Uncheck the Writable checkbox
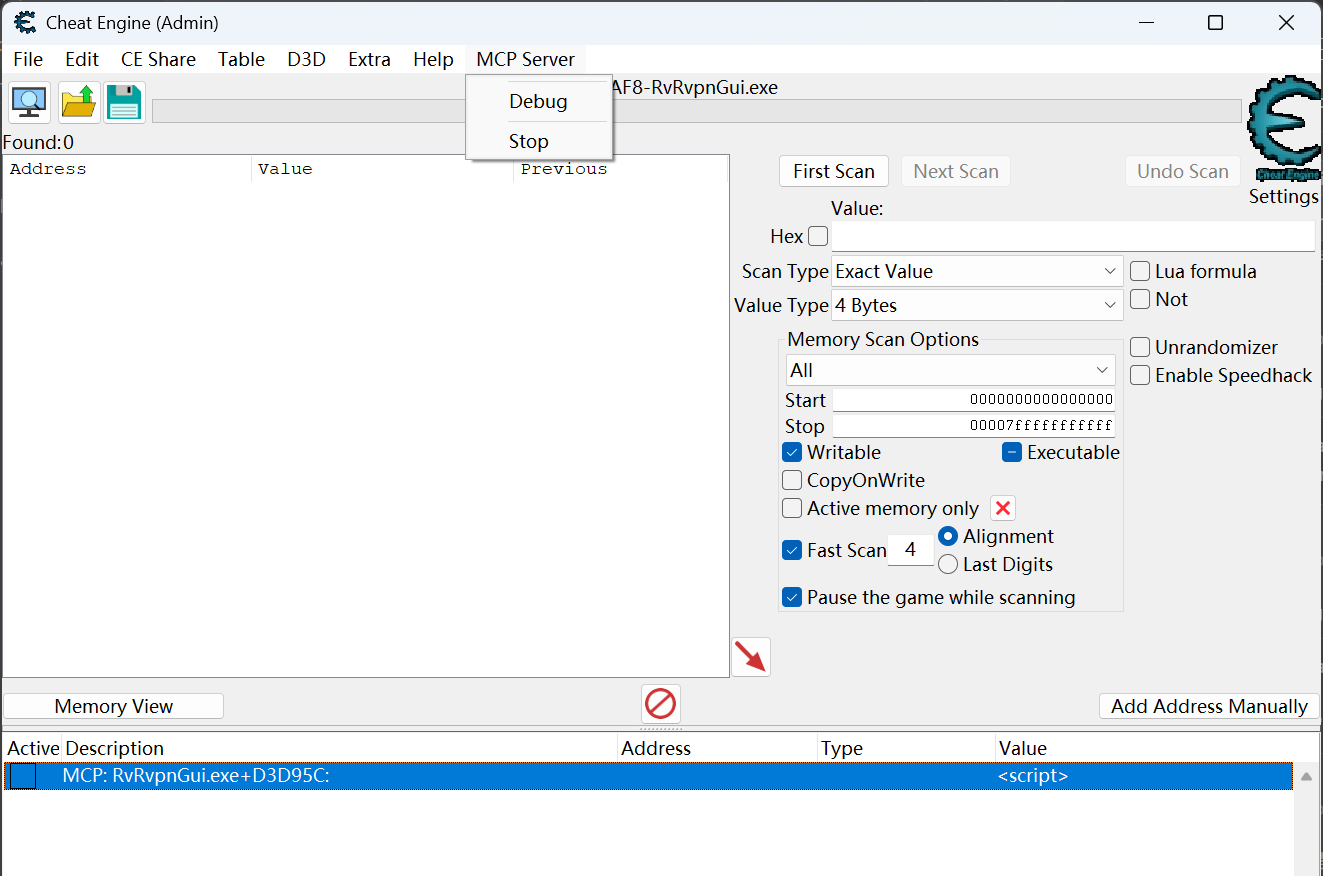Viewport: 1323px width, 876px height. pyautogui.click(x=792, y=452)
